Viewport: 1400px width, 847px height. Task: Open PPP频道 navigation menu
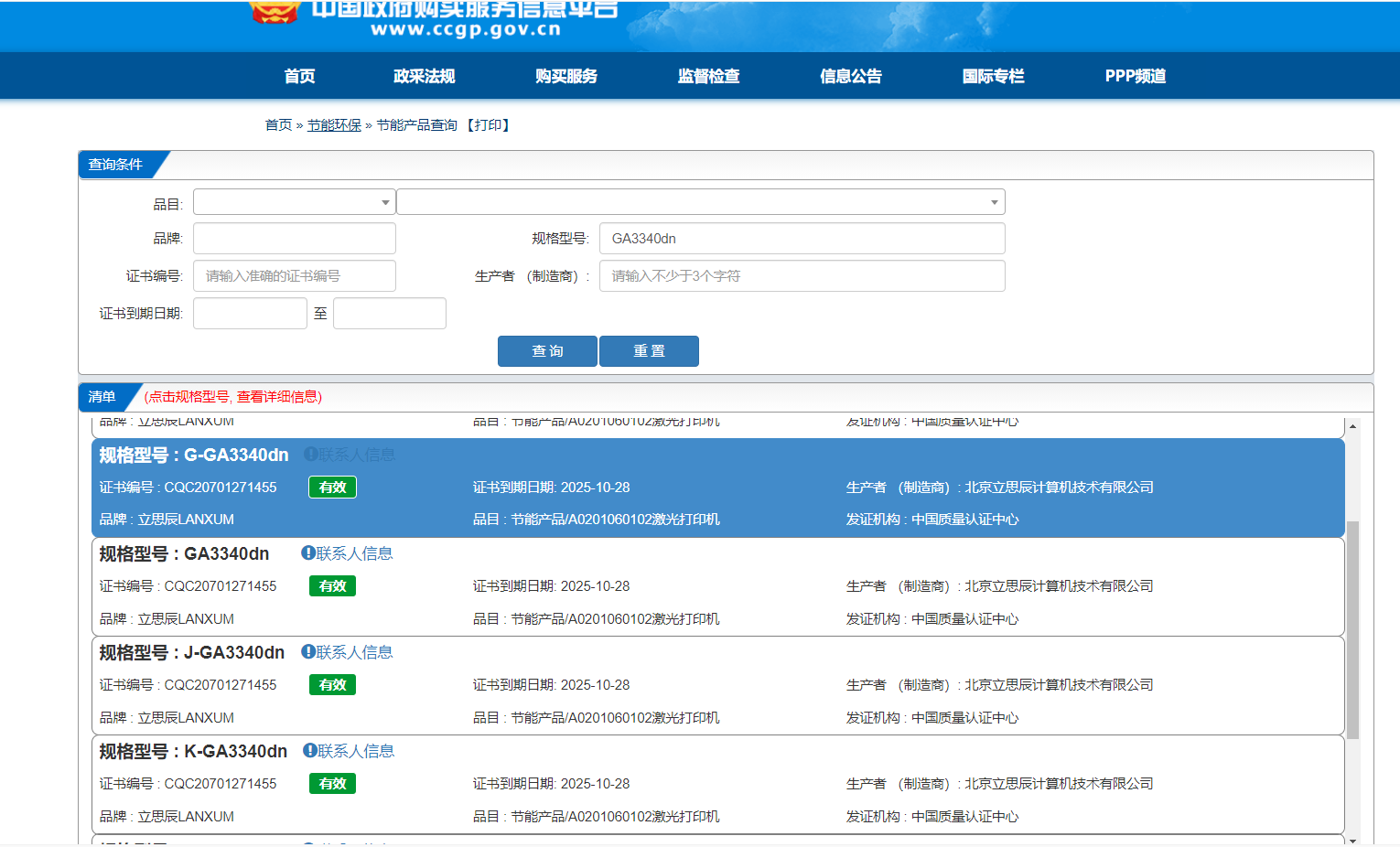[1136, 76]
